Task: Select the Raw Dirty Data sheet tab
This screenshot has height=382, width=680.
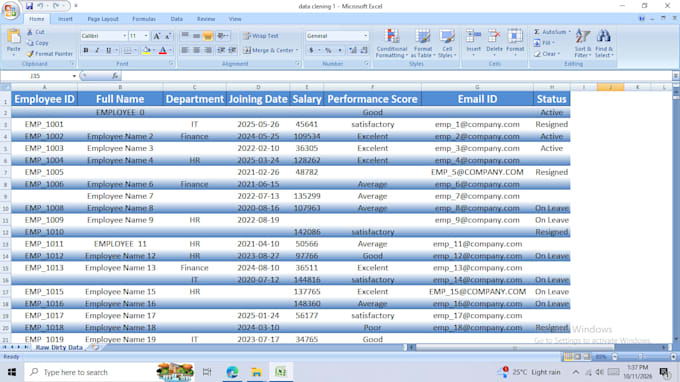Action: click(59, 348)
